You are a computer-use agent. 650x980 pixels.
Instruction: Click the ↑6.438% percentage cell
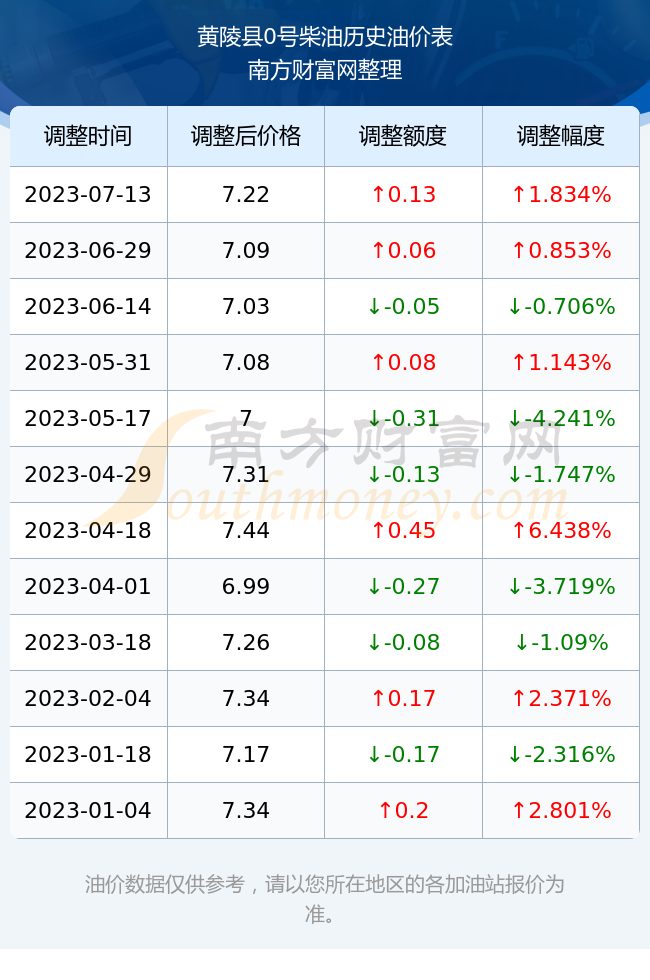[561, 530]
